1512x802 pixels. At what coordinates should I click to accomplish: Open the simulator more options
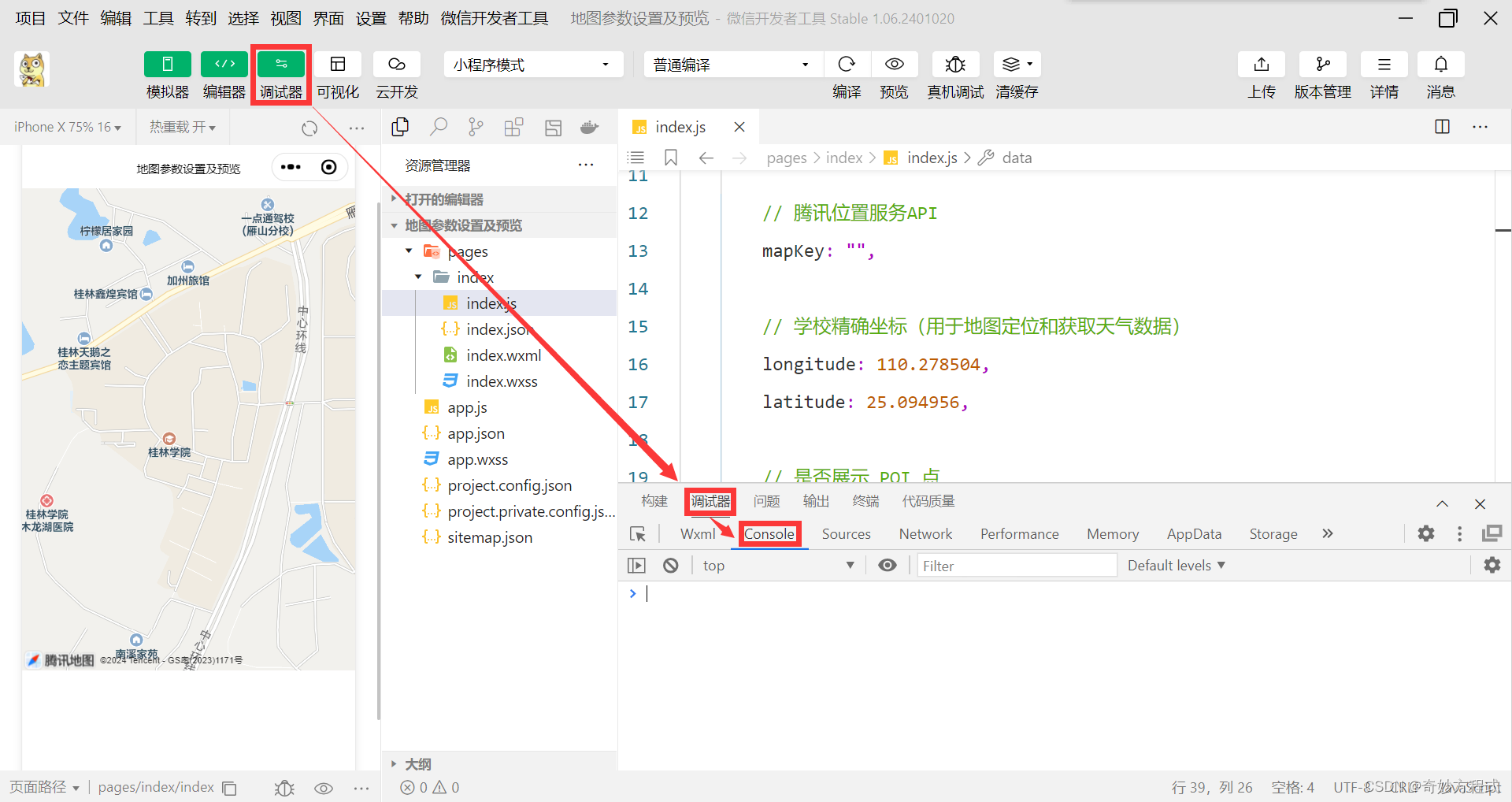point(357,128)
